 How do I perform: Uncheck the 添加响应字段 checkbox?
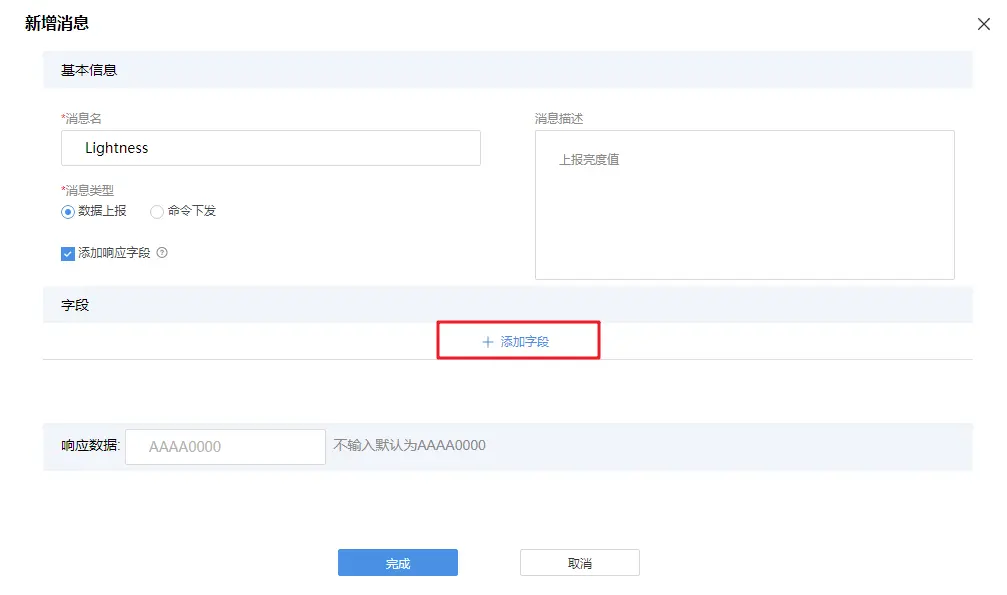point(68,253)
